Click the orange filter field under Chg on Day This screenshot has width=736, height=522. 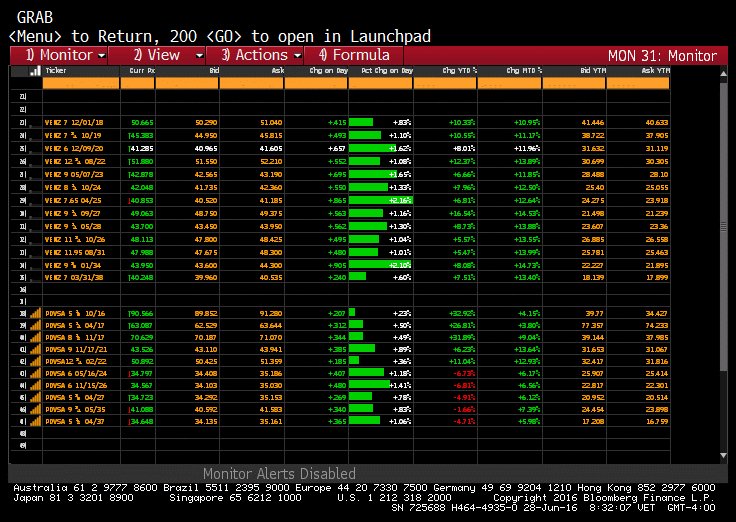(x=316, y=83)
